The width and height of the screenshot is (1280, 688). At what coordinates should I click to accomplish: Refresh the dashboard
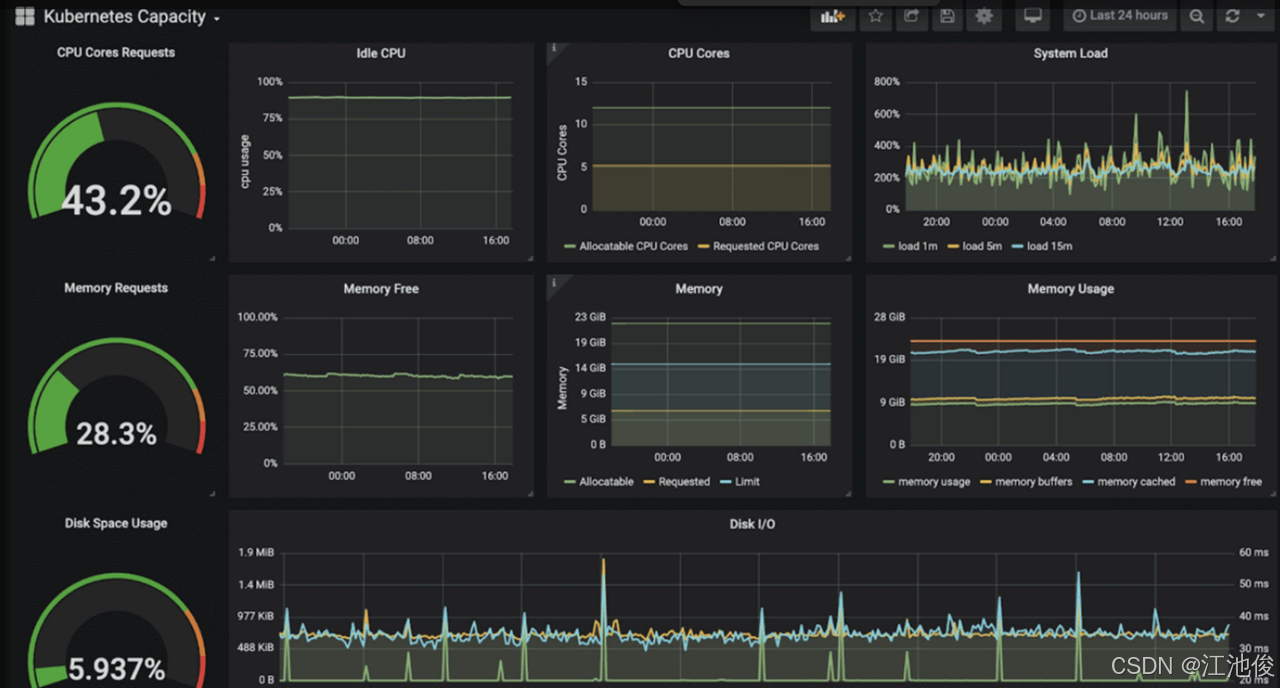point(1232,16)
